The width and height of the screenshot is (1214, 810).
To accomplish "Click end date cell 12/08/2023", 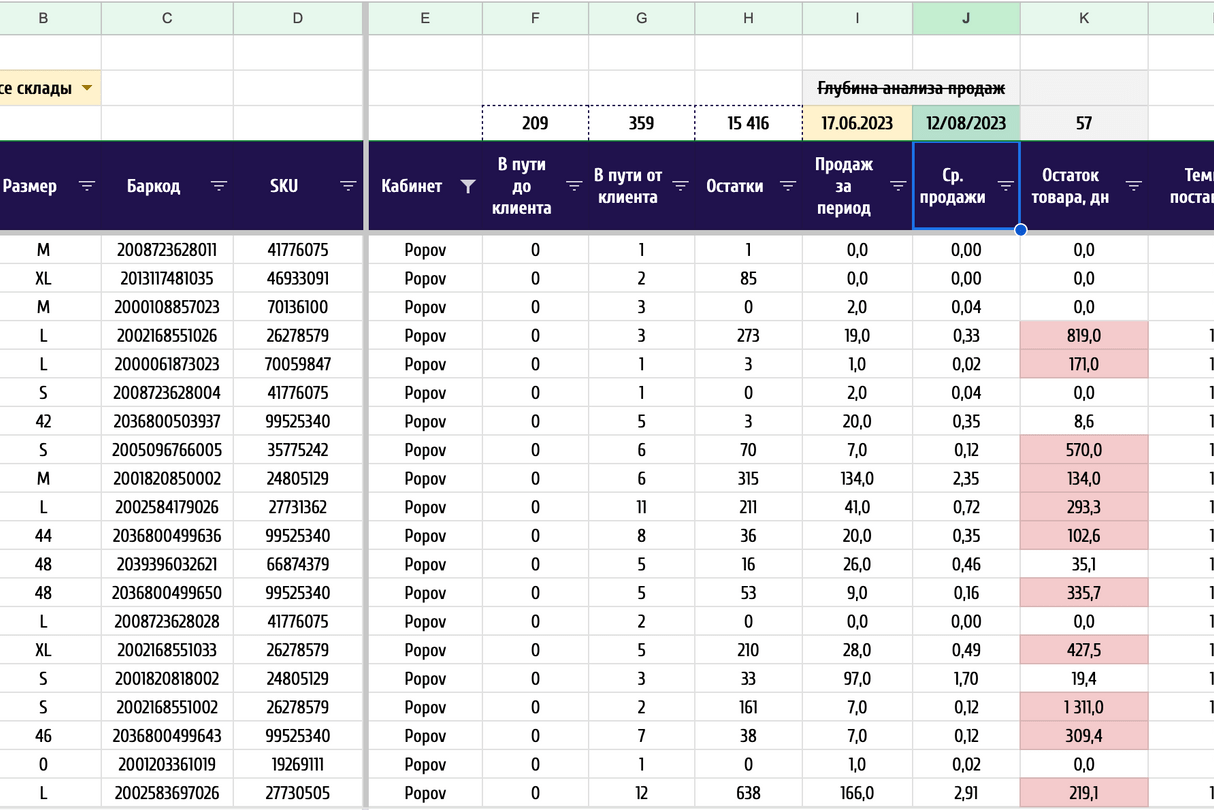I will coord(966,123).
